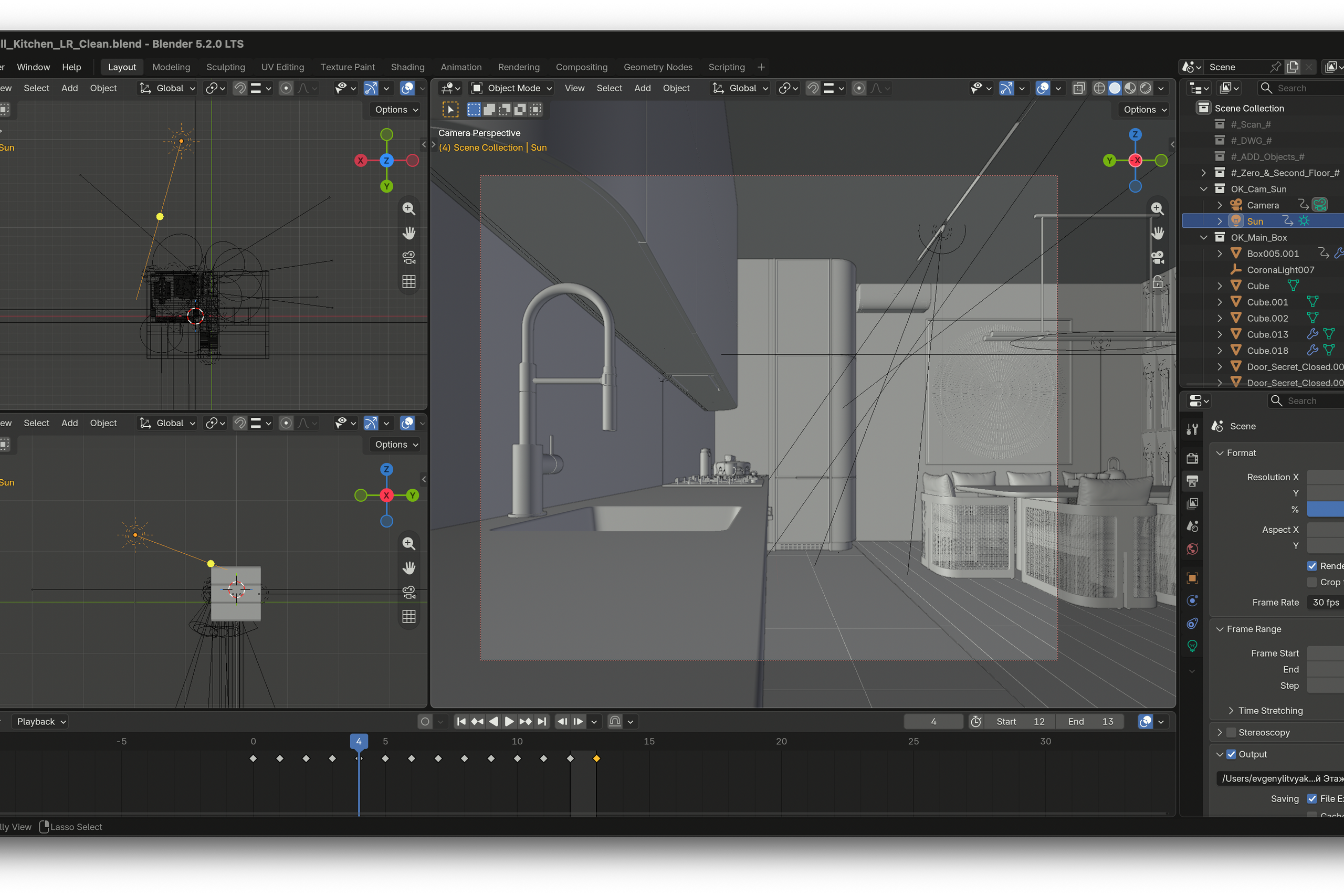Select material preview shading in main viewport
Screen dimensions: 1344x896
click(x=1130, y=88)
